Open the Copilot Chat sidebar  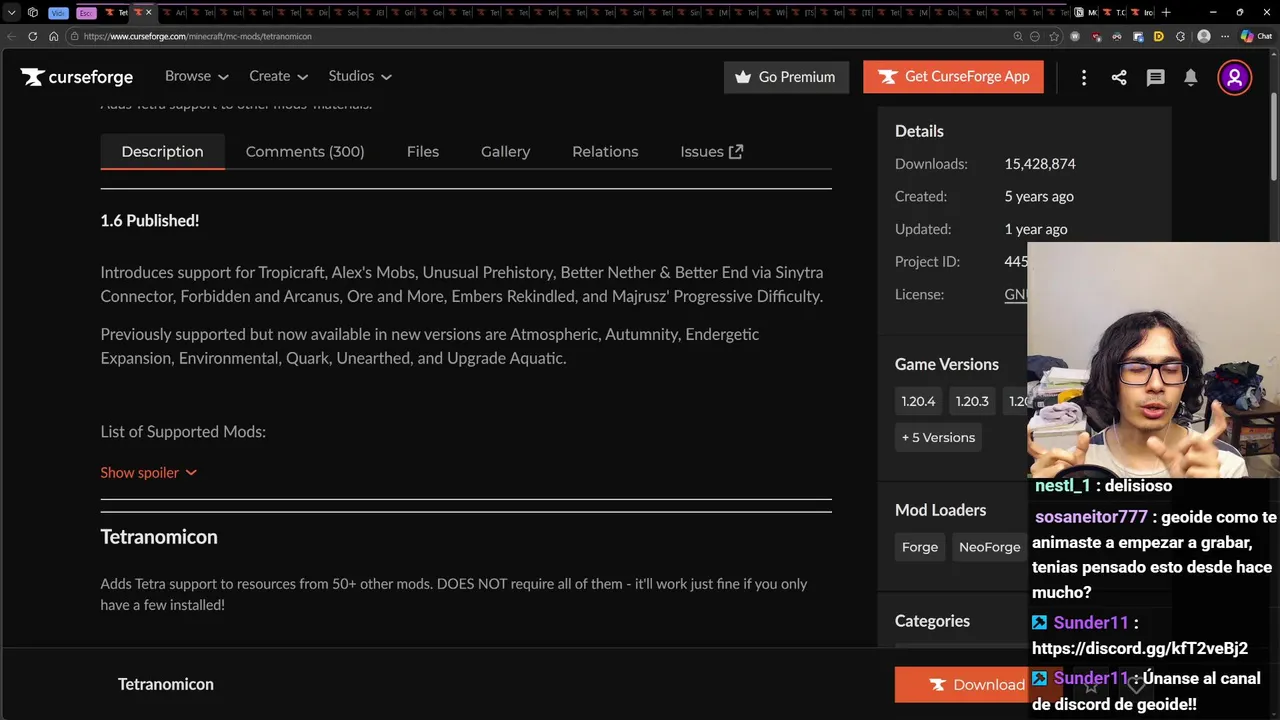[1256, 36]
